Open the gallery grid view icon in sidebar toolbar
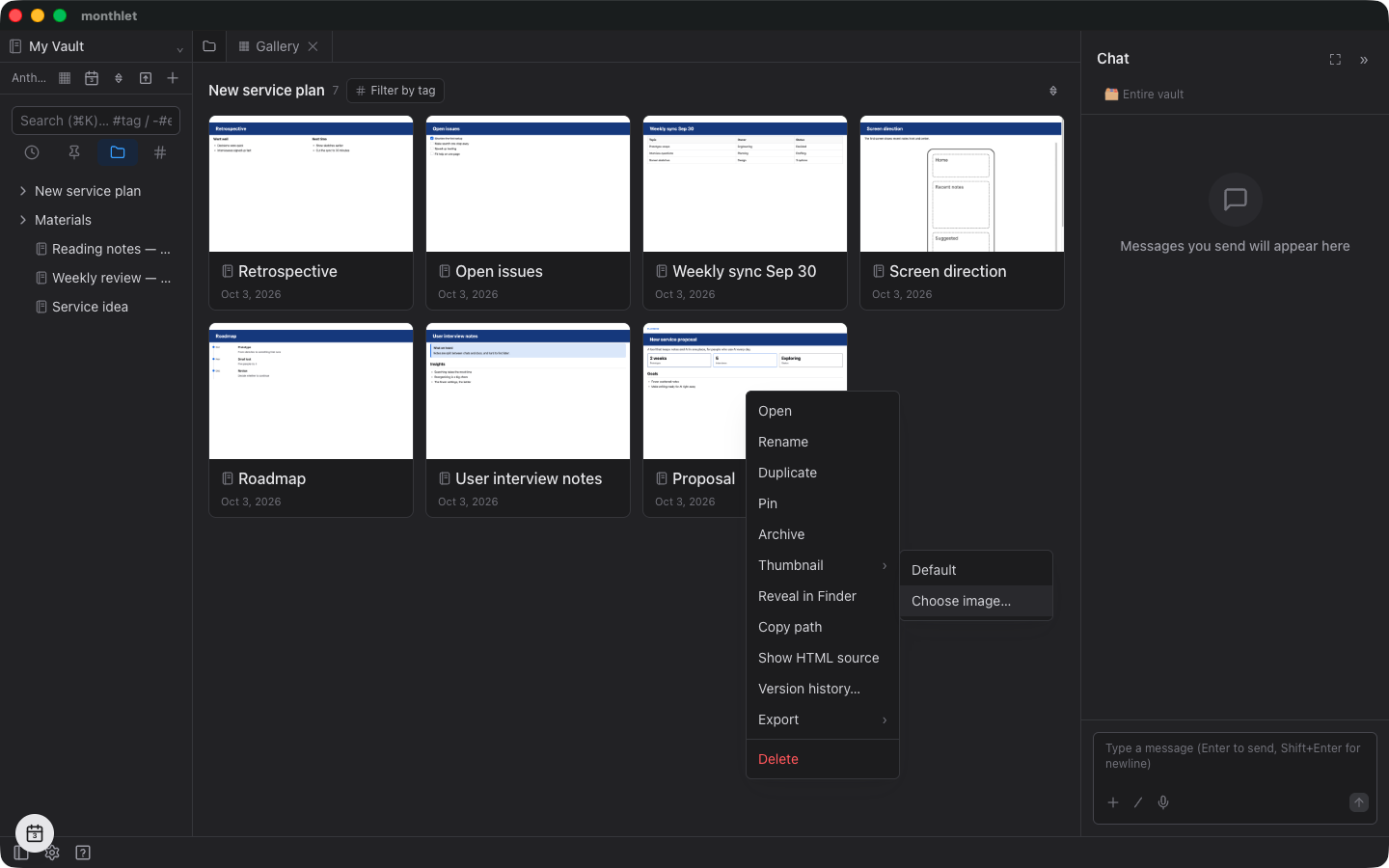The height and width of the screenshot is (868, 1389). [65, 78]
